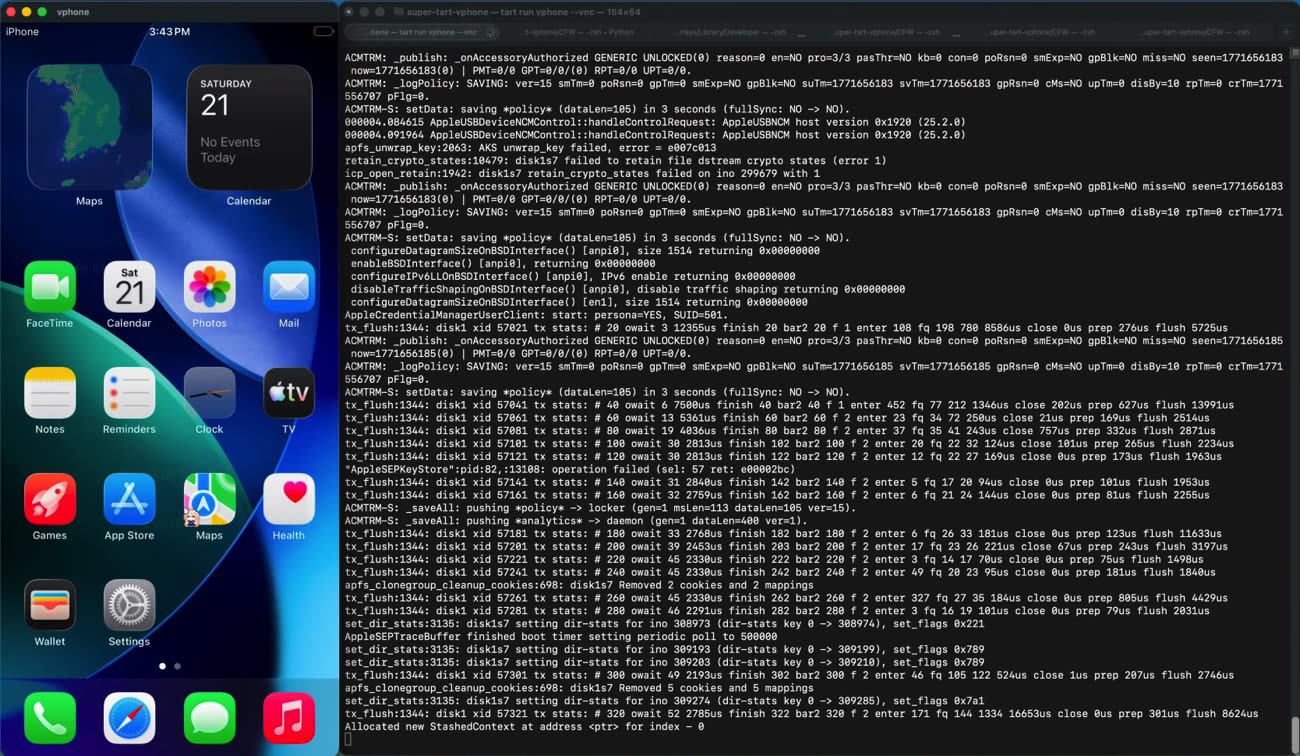Open the Music app in the dock

pyautogui.click(x=289, y=718)
